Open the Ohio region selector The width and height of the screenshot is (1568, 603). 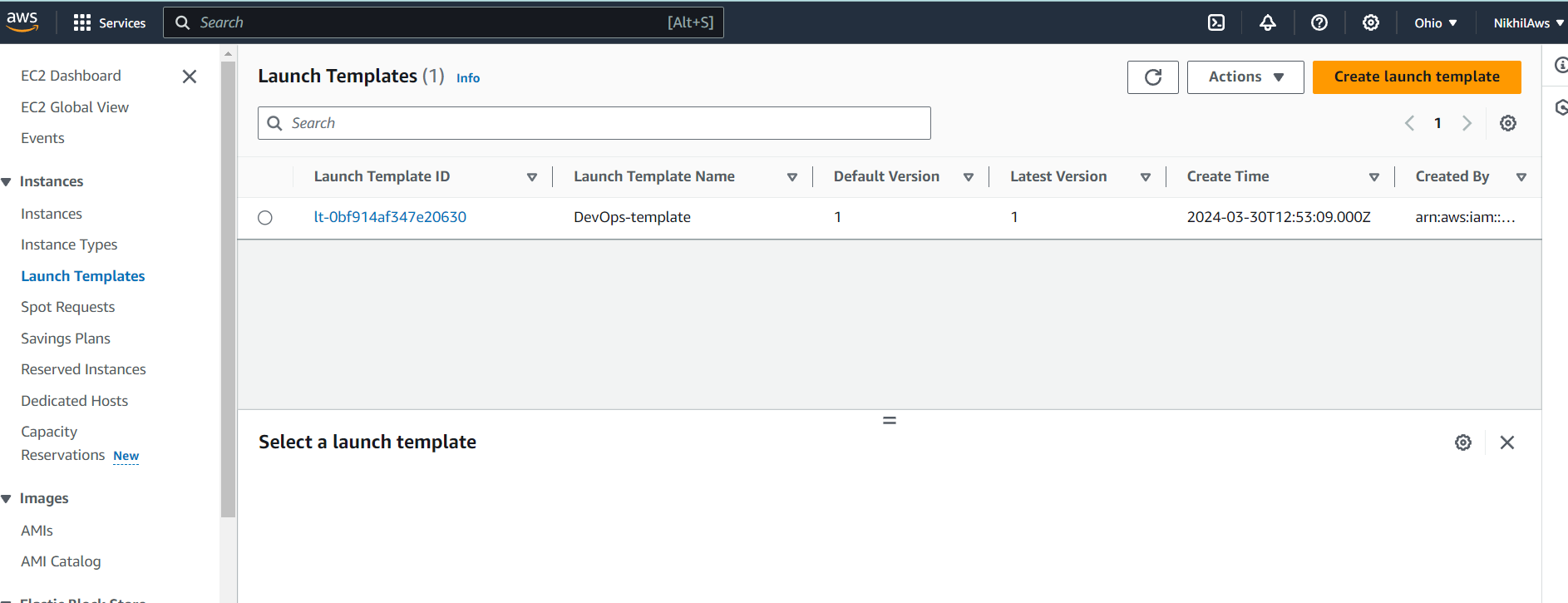pyautogui.click(x=1436, y=22)
